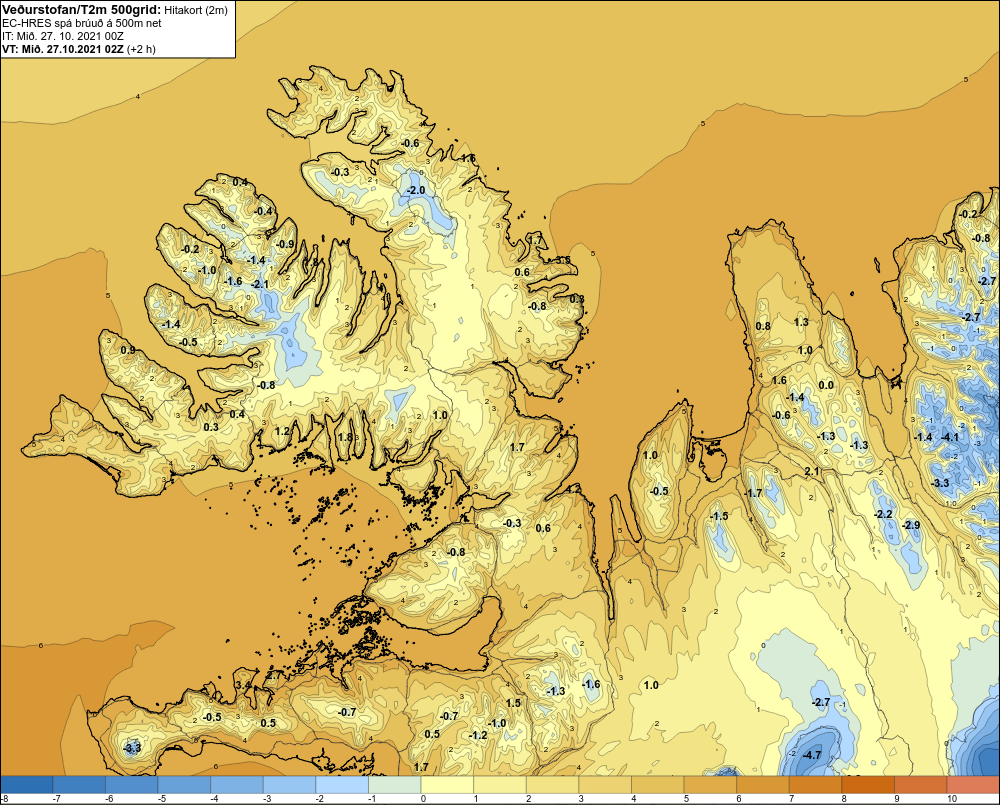Click the 3 tick label on legend
Screen dimensions: 1000x805
pyautogui.click(x=581, y=799)
